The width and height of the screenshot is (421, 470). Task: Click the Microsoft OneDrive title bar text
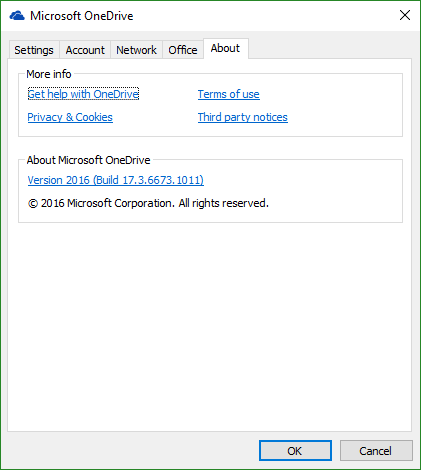tap(82, 16)
